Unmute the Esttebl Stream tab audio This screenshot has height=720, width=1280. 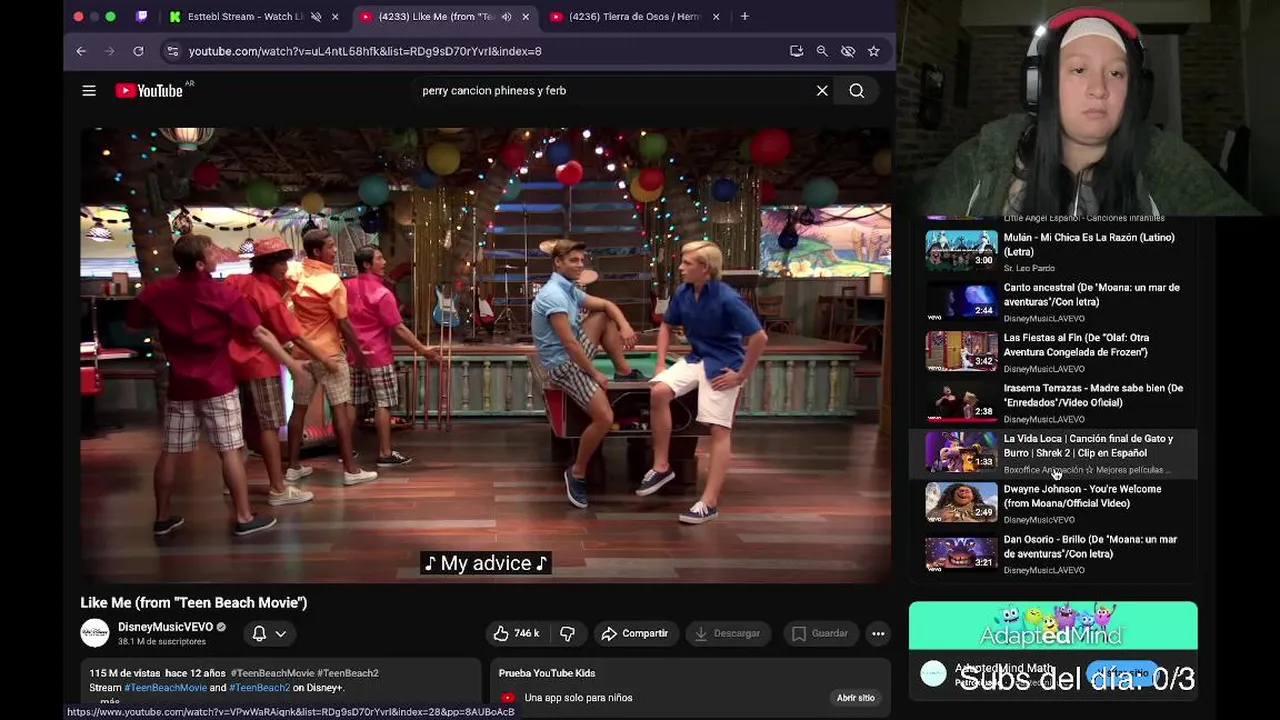[316, 17]
